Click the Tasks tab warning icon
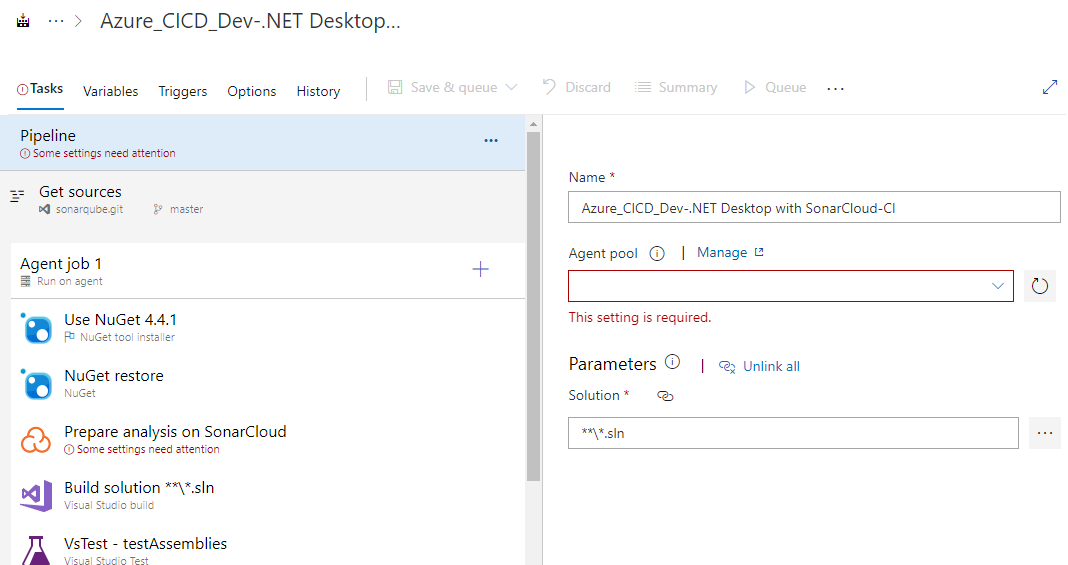 coord(22,89)
